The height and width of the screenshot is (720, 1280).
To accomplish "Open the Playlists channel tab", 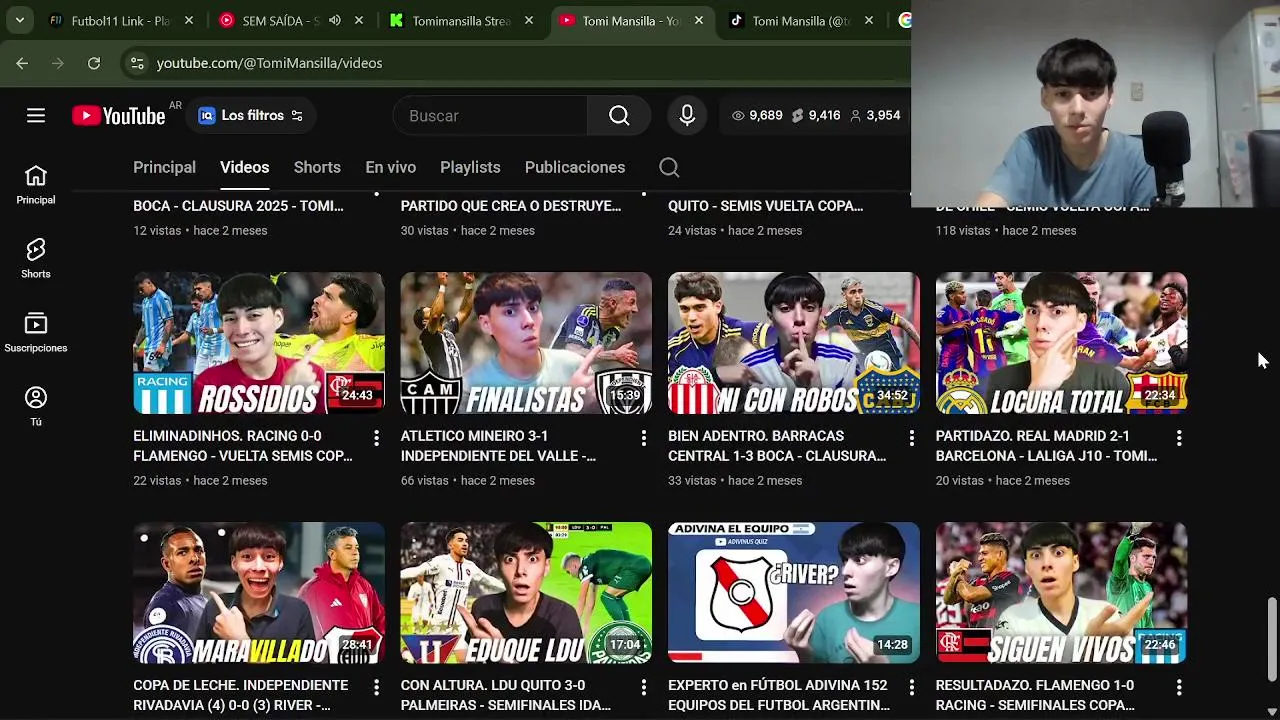I will (x=470, y=167).
